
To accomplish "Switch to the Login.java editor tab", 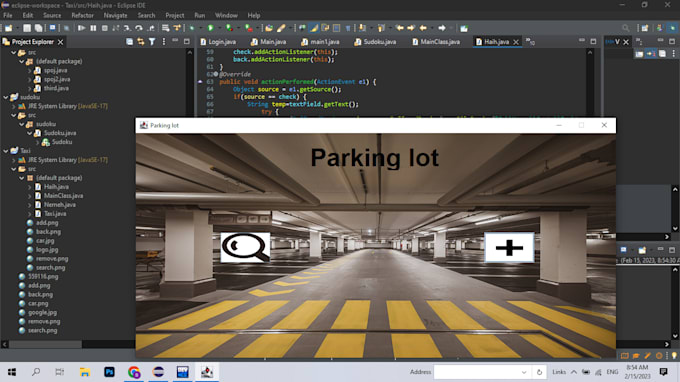I will click(x=219, y=42).
